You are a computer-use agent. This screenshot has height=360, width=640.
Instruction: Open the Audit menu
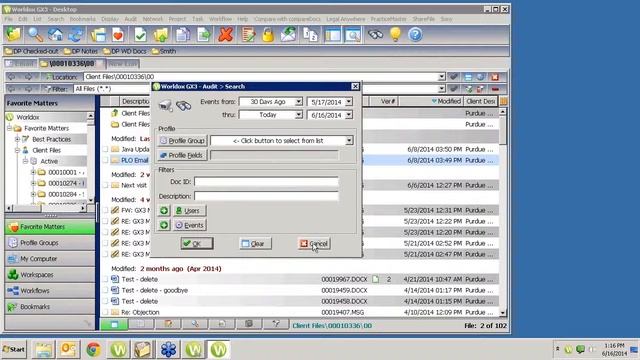131,19
